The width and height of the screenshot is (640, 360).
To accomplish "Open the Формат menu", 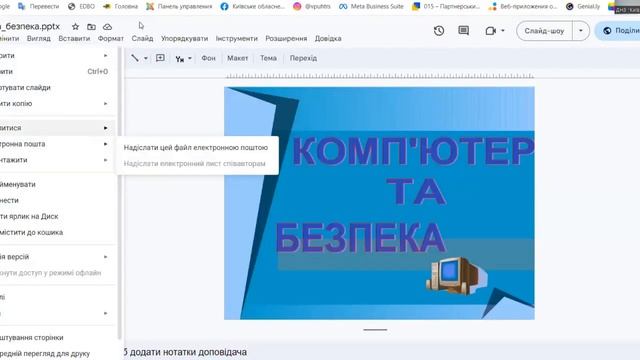I will pyautogui.click(x=111, y=38).
